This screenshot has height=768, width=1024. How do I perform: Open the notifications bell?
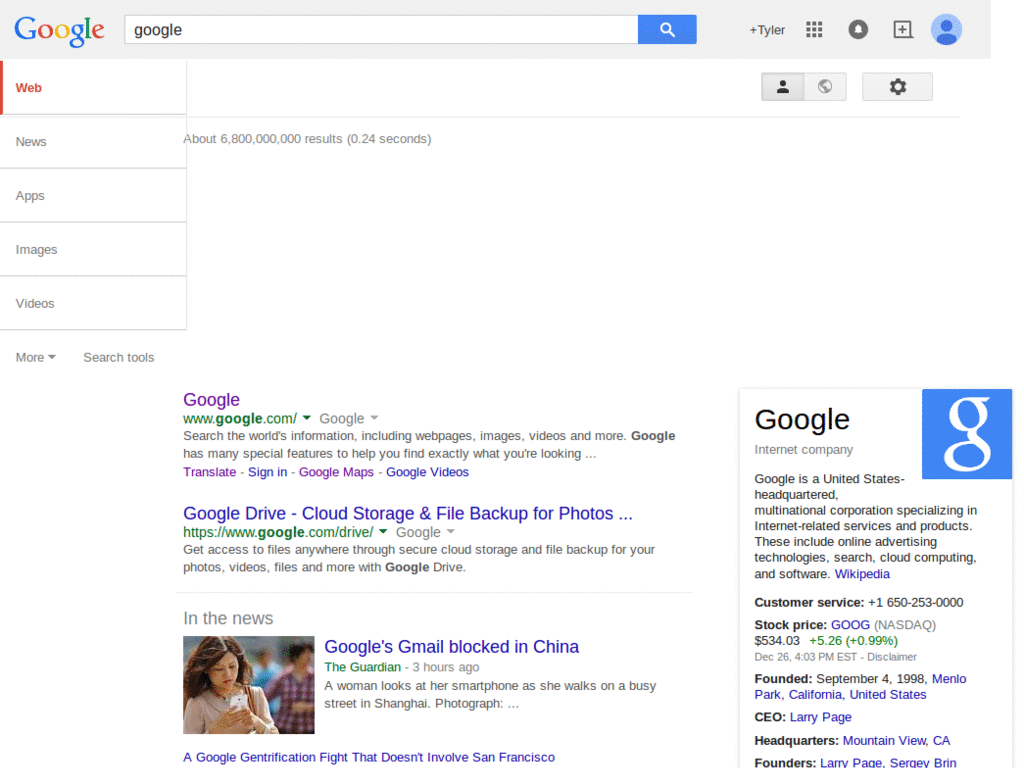click(x=858, y=29)
